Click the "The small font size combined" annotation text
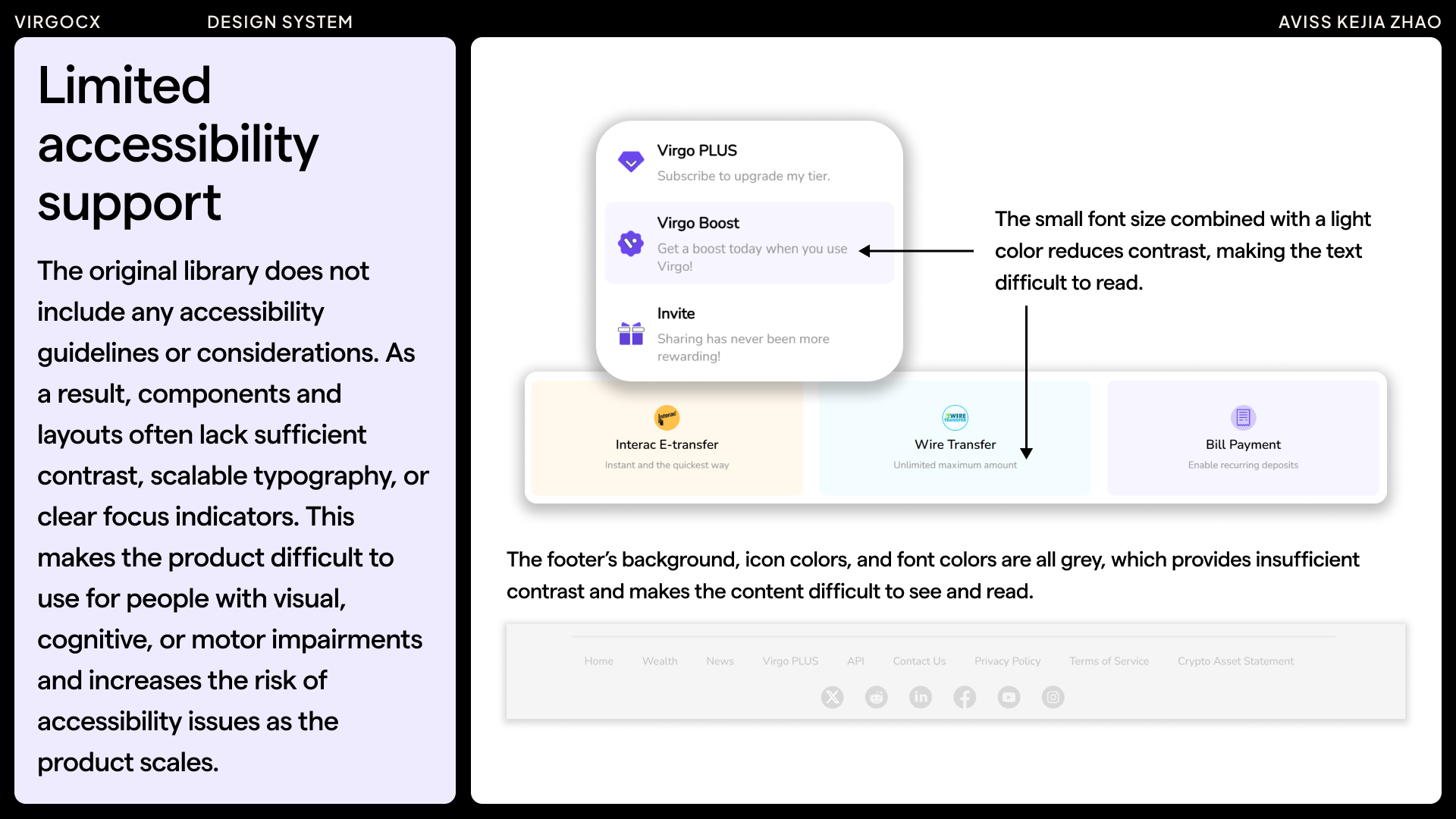1456x819 pixels. 1182,251
